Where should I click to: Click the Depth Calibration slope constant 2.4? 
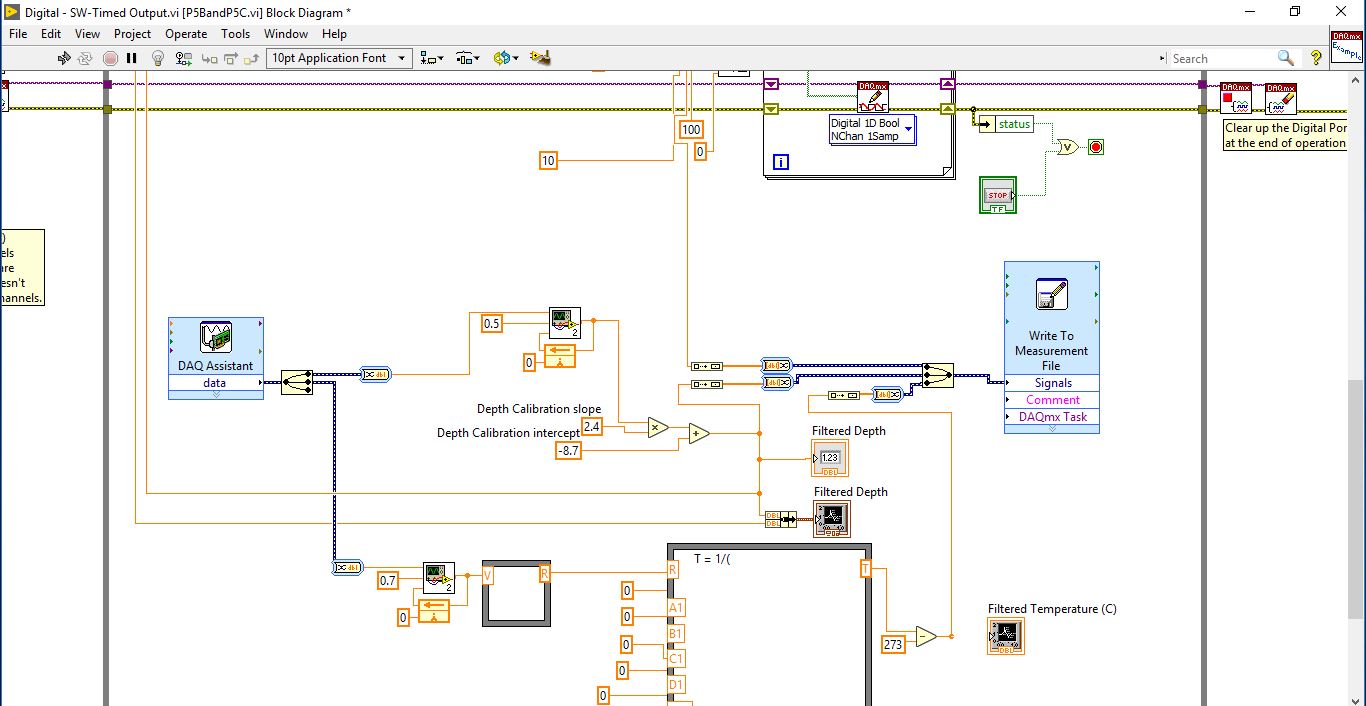pos(591,427)
